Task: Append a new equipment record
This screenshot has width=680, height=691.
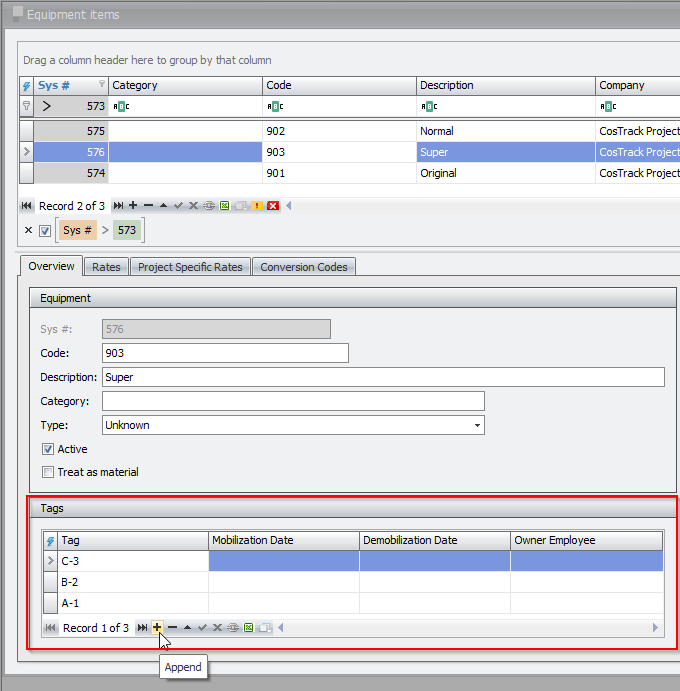Action: (133, 206)
